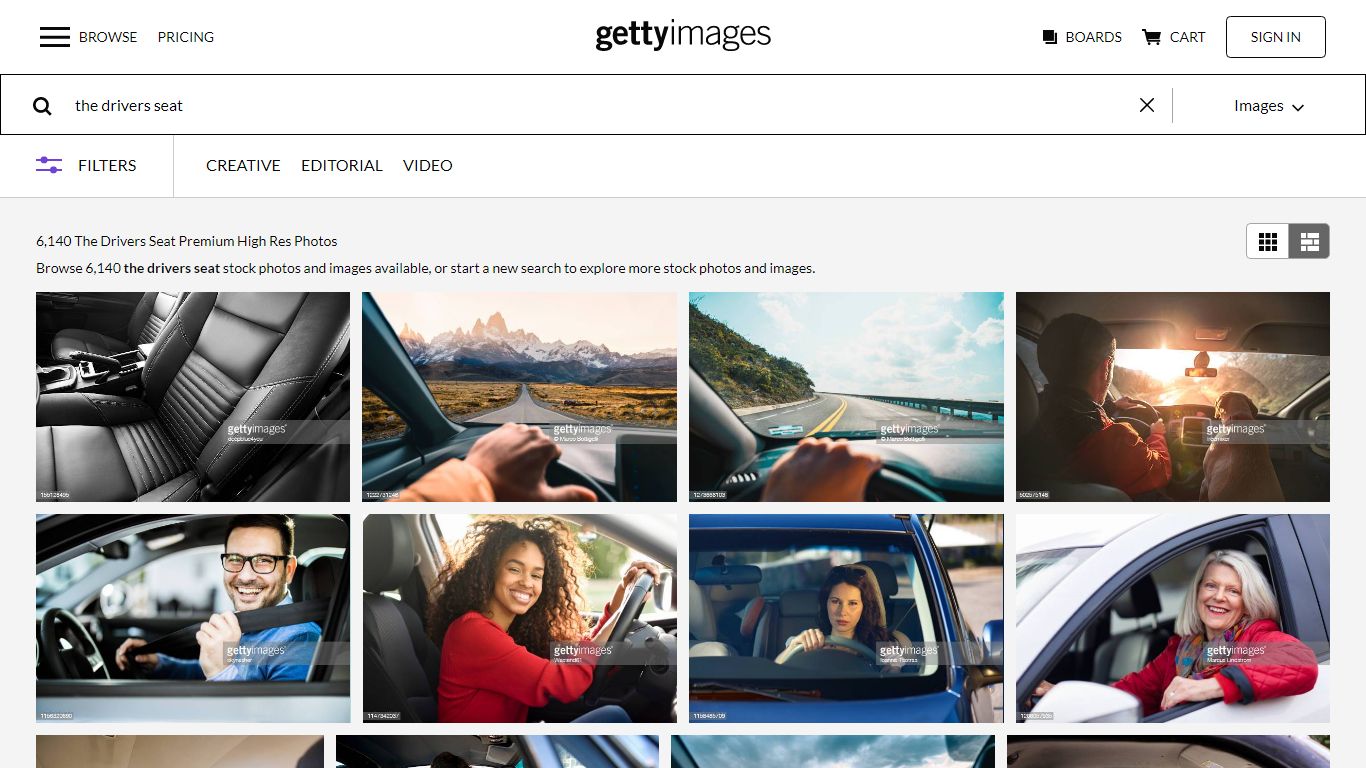Screen dimensions: 1366x768
Task: Open the Pricing page
Action: click(x=186, y=37)
